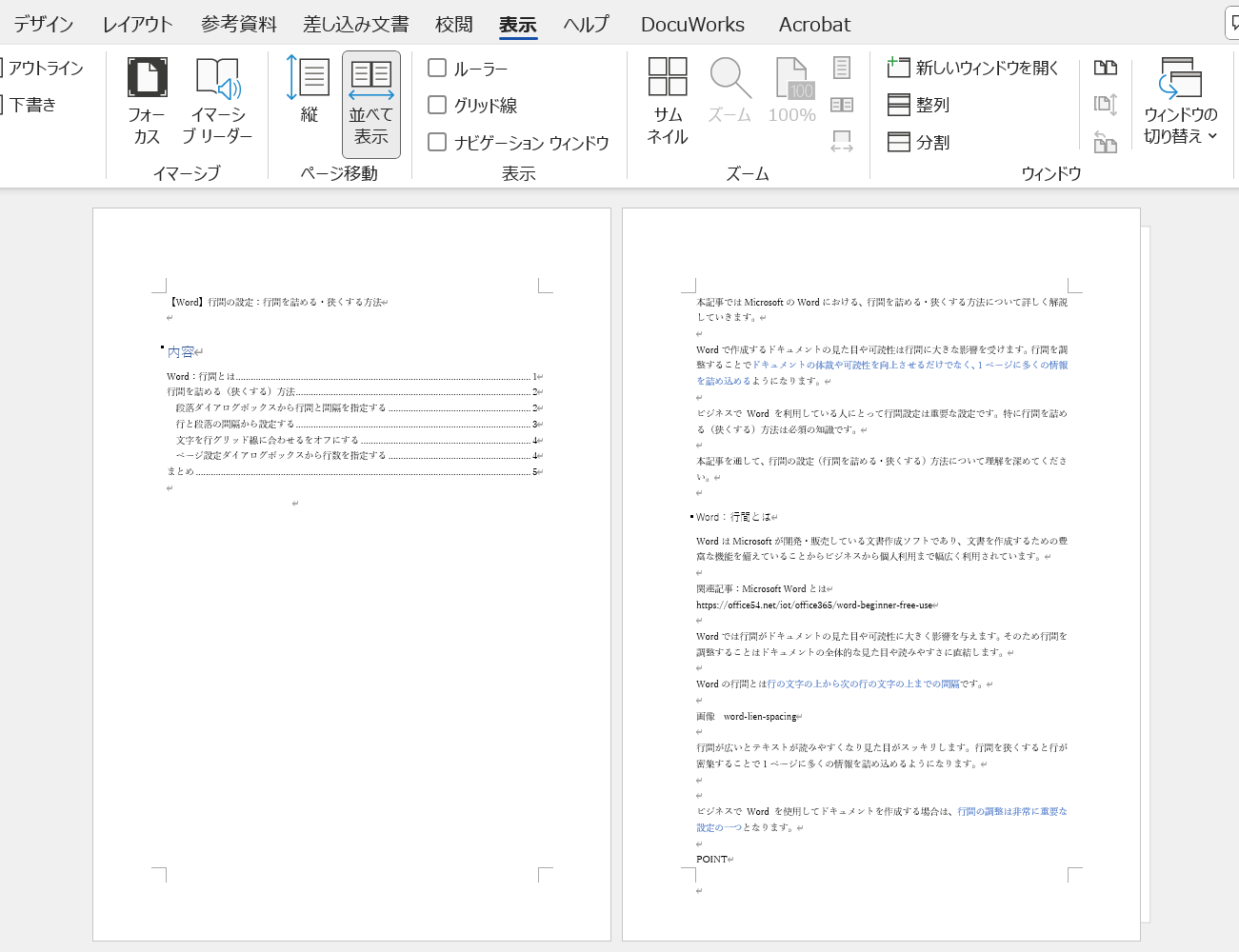1239x952 pixels.
Task: Open the Zoom dialog (ズーム)
Action: point(729,90)
